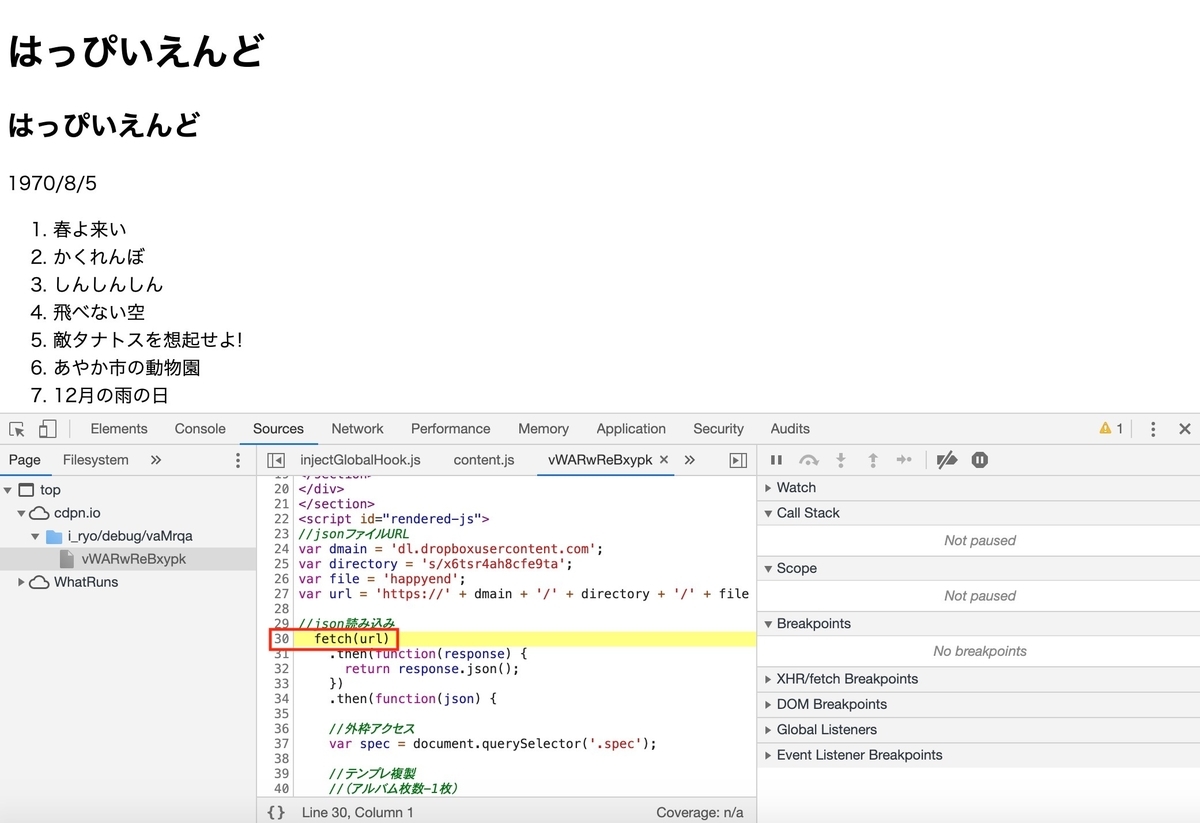Hide the debugger sidebar with toggle icon
Image resolution: width=1200 pixels, height=823 pixels.
(738, 460)
